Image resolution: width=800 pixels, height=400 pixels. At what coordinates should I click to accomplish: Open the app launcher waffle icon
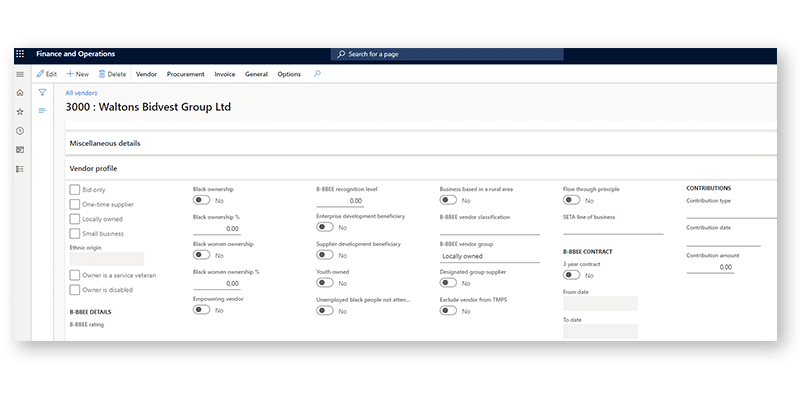pos(20,54)
